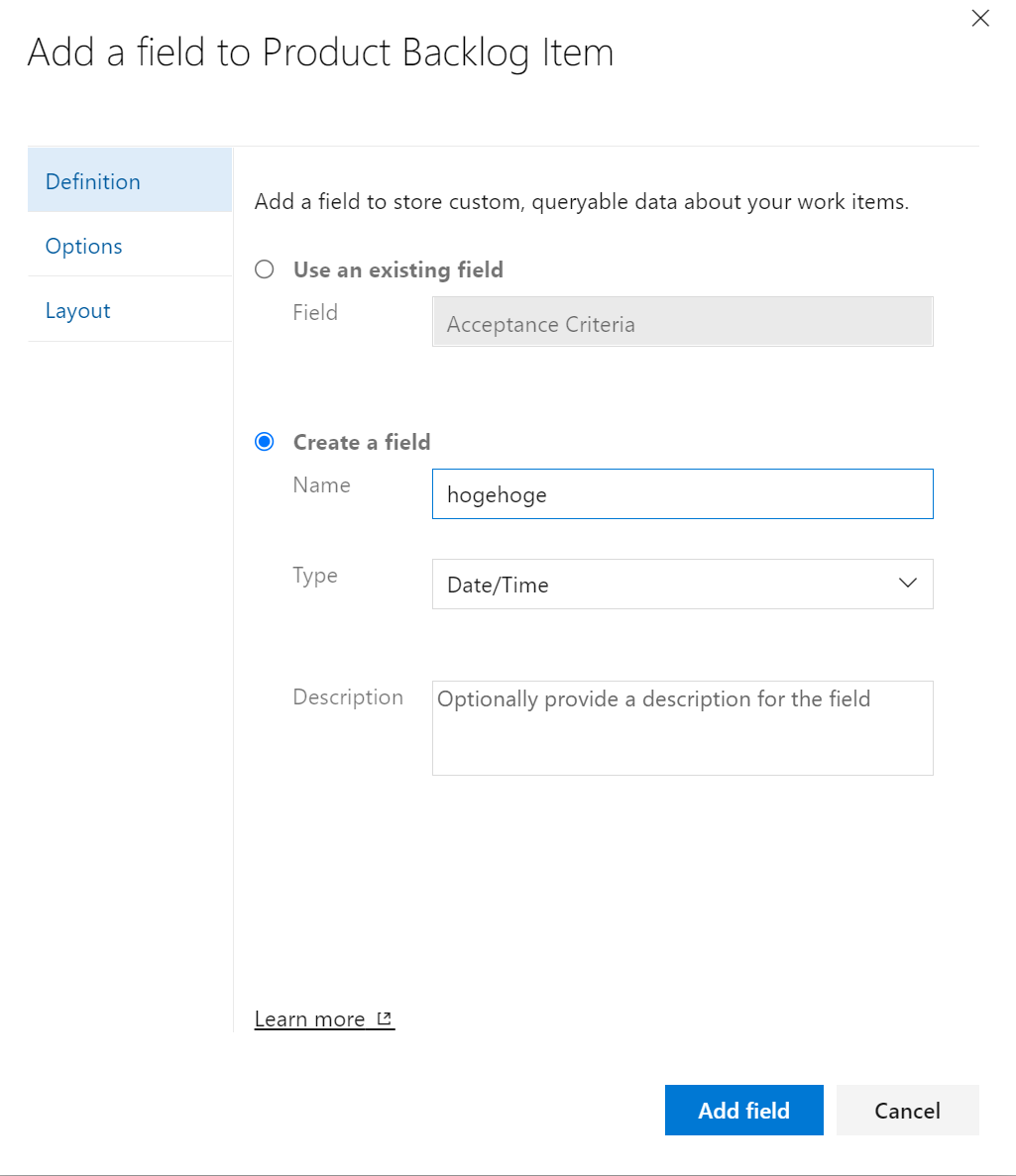Click the Name field label

[x=321, y=484]
